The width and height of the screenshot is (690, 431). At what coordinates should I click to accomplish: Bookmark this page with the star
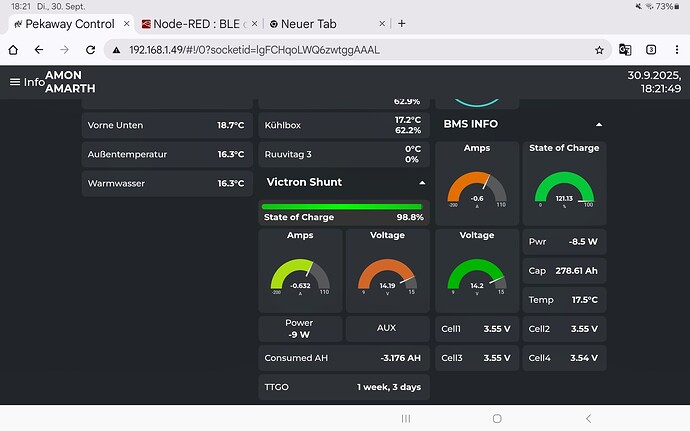pyautogui.click(x=599, y=49)
